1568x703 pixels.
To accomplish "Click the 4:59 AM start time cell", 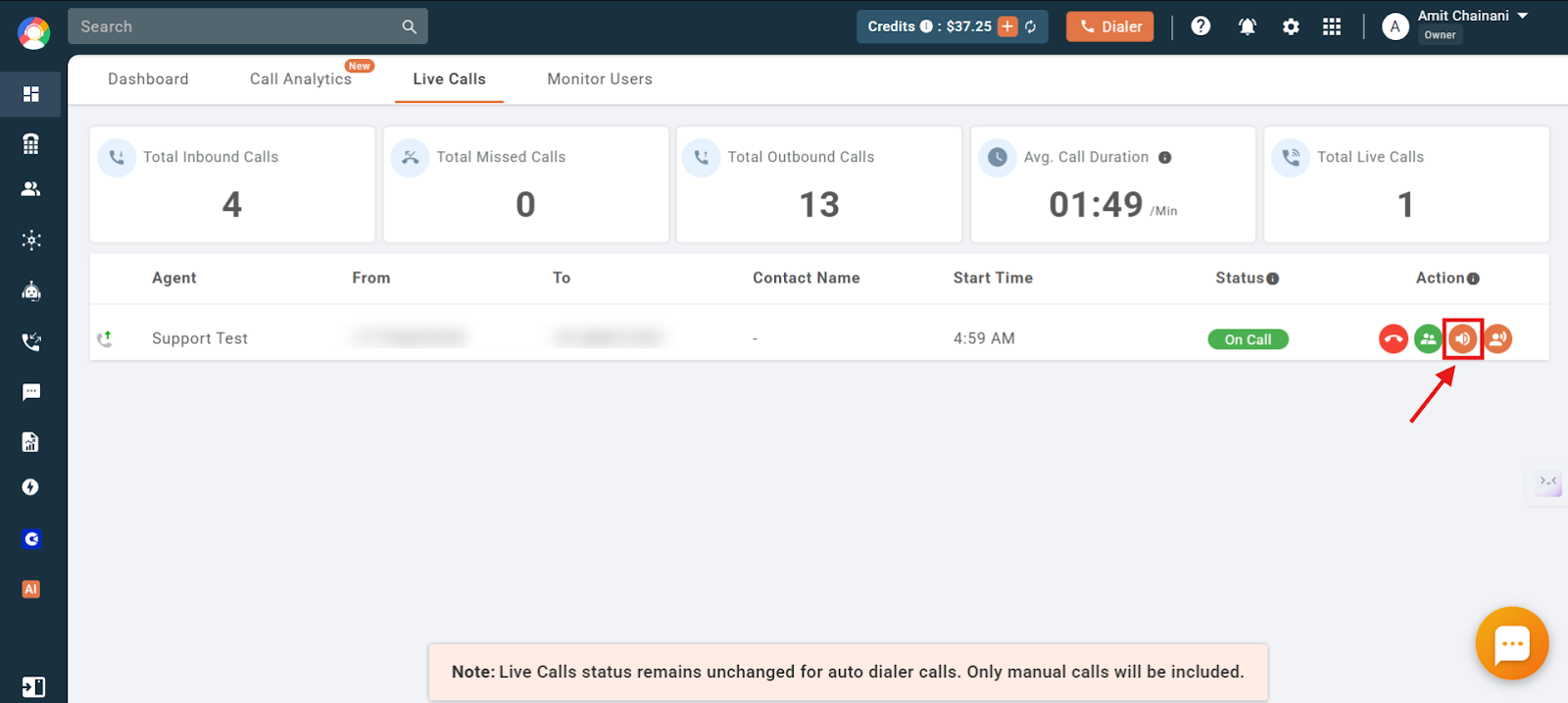I will [984, 338].
